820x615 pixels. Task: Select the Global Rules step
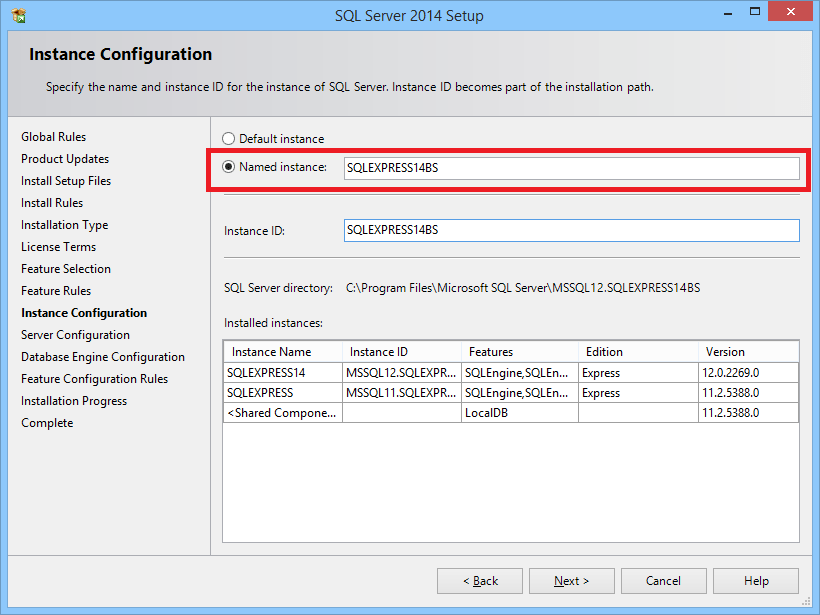[x=50, y=136]
